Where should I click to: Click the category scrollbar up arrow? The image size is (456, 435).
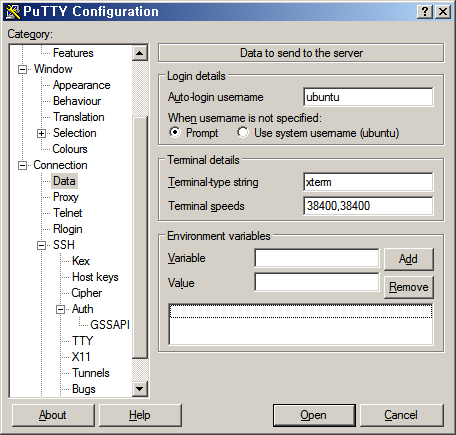(x=140, y=53)
